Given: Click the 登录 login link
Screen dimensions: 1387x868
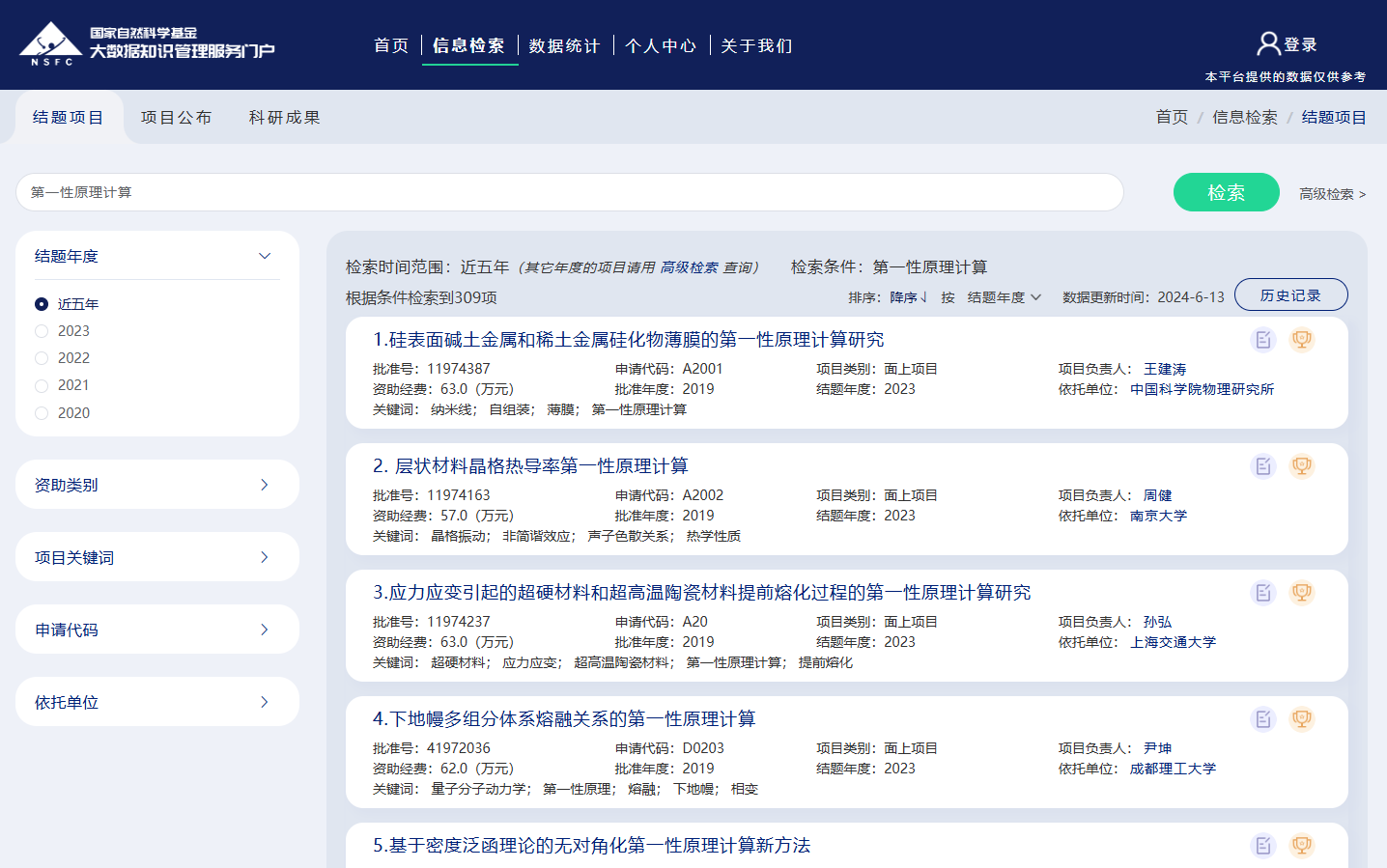Looking at the screenshot, I should tap(1300, 44).
